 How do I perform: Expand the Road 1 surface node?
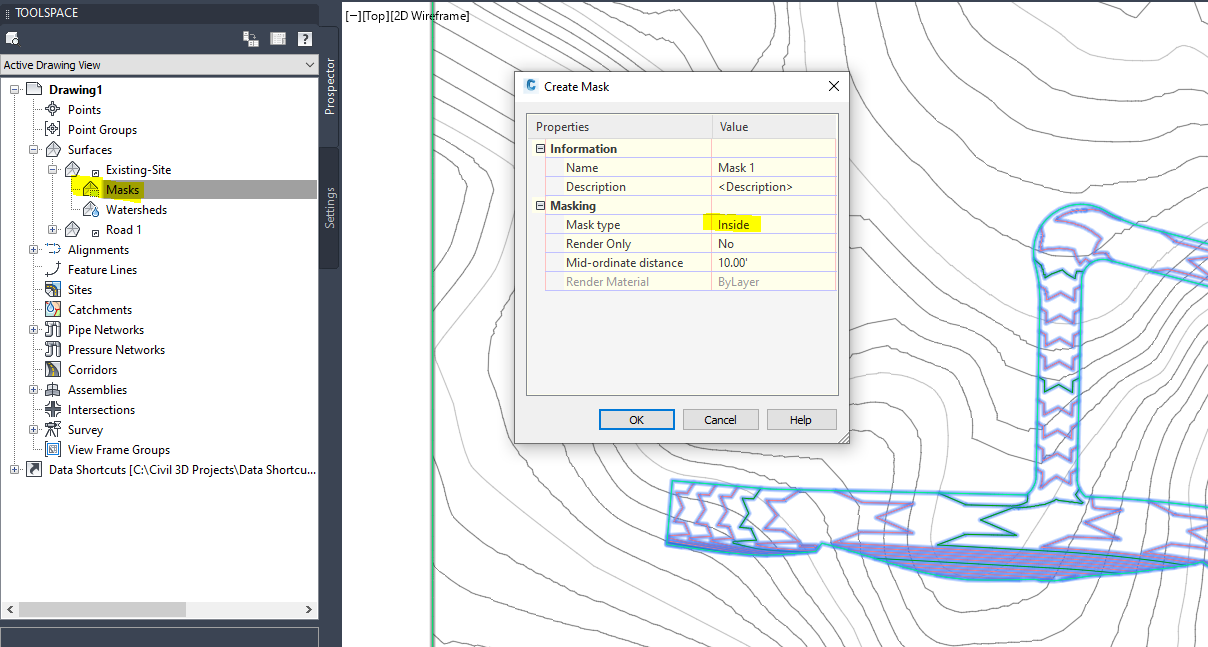click(50, 229)
